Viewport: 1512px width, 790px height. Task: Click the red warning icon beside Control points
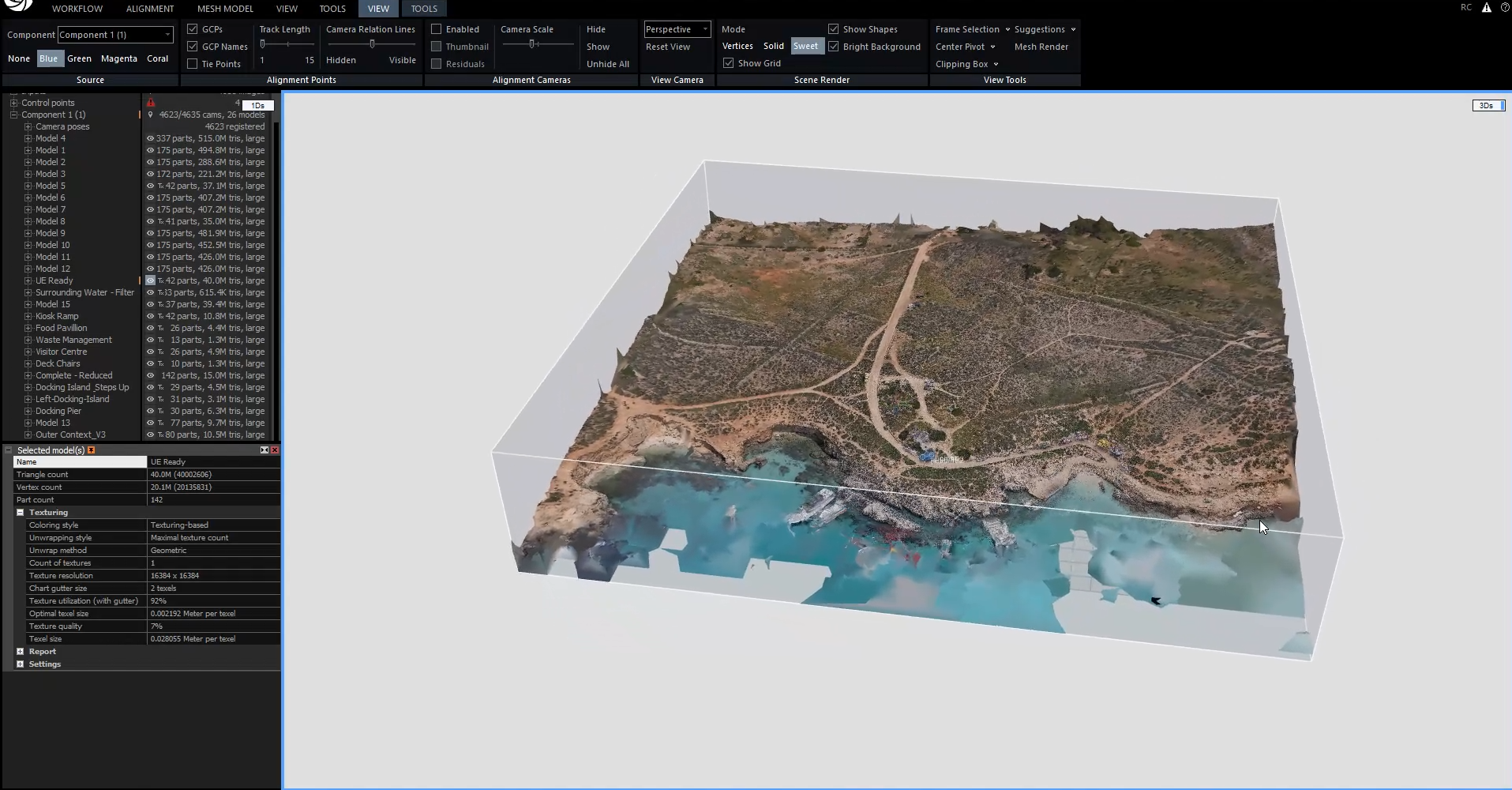(151, 103)
